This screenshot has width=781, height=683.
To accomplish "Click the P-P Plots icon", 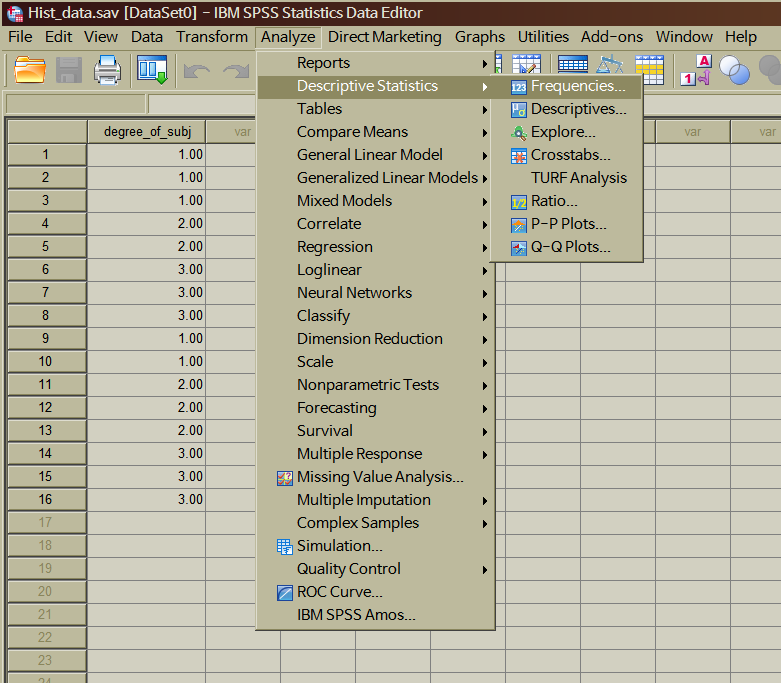I will [x=519, y=225].
